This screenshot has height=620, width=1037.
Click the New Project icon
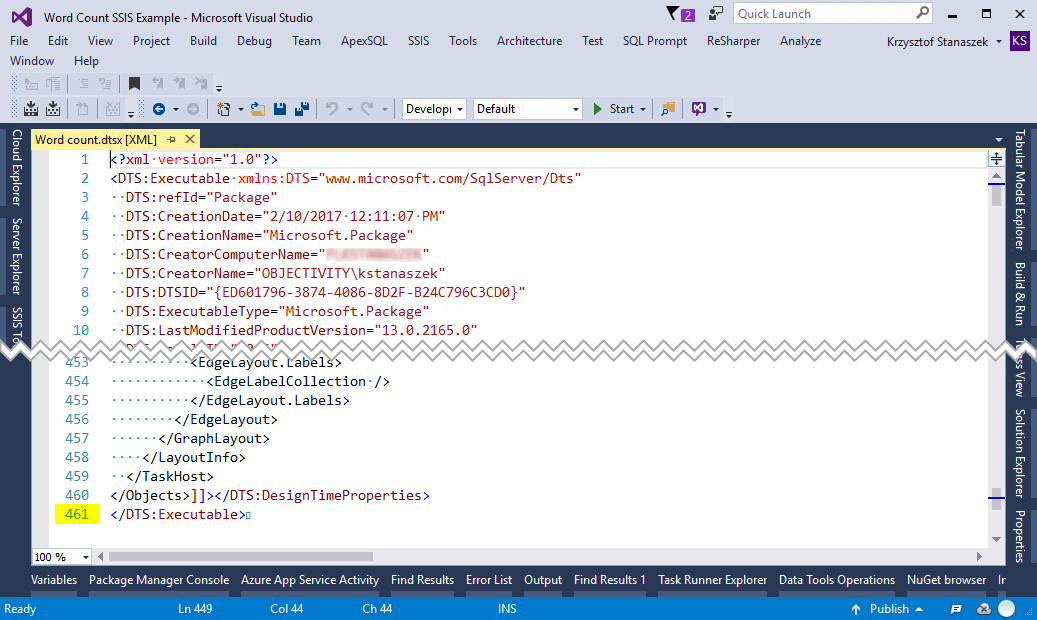pyautogui.click(x=224, y=109)
